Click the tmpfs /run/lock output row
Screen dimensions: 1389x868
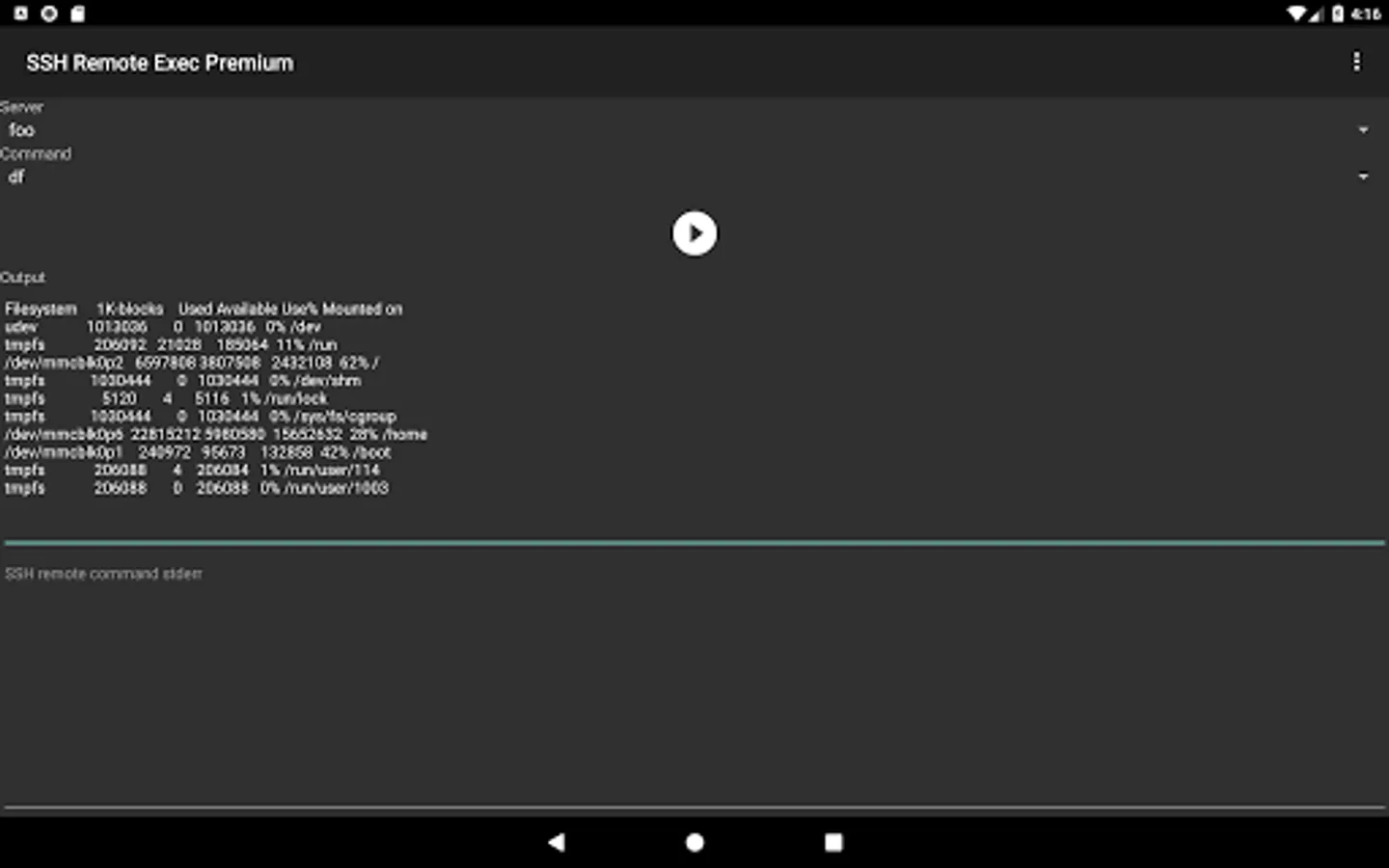[x=166, y=398]
